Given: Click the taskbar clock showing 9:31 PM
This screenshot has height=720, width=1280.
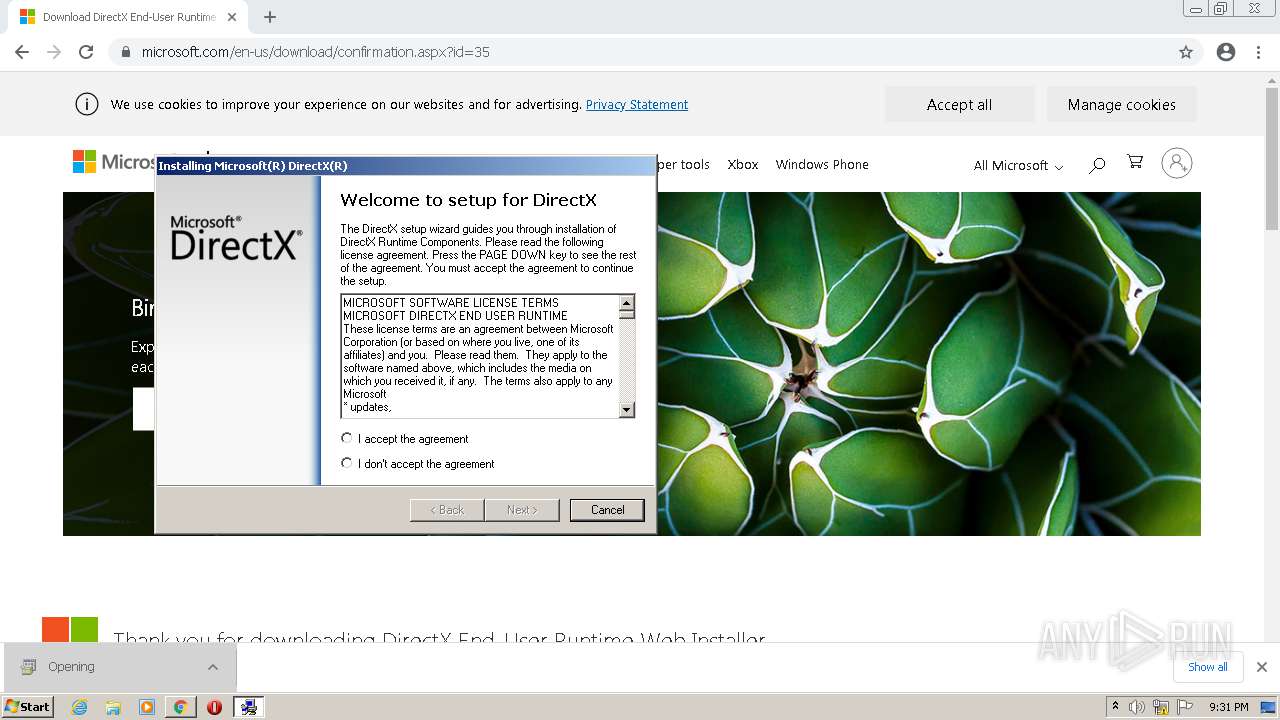Looking at the screenshot, I should (x=1229, y=707).
